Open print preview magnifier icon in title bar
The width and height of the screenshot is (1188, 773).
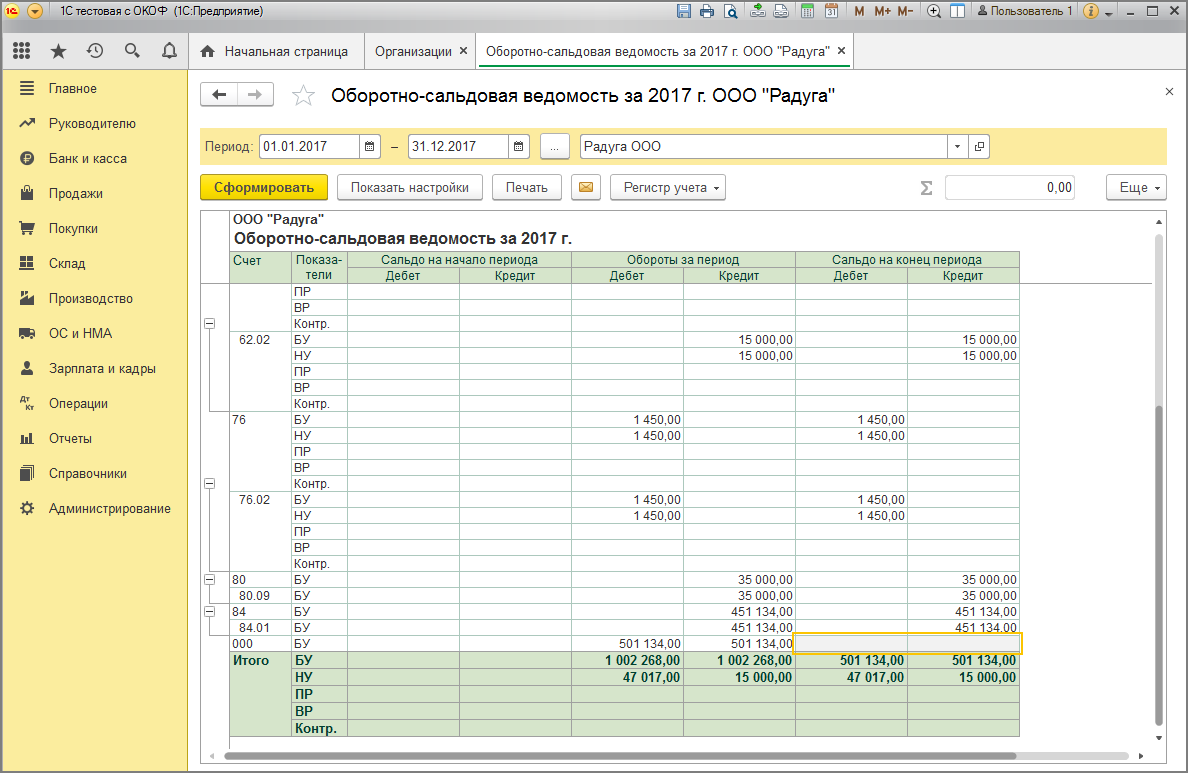coord(730,11)
